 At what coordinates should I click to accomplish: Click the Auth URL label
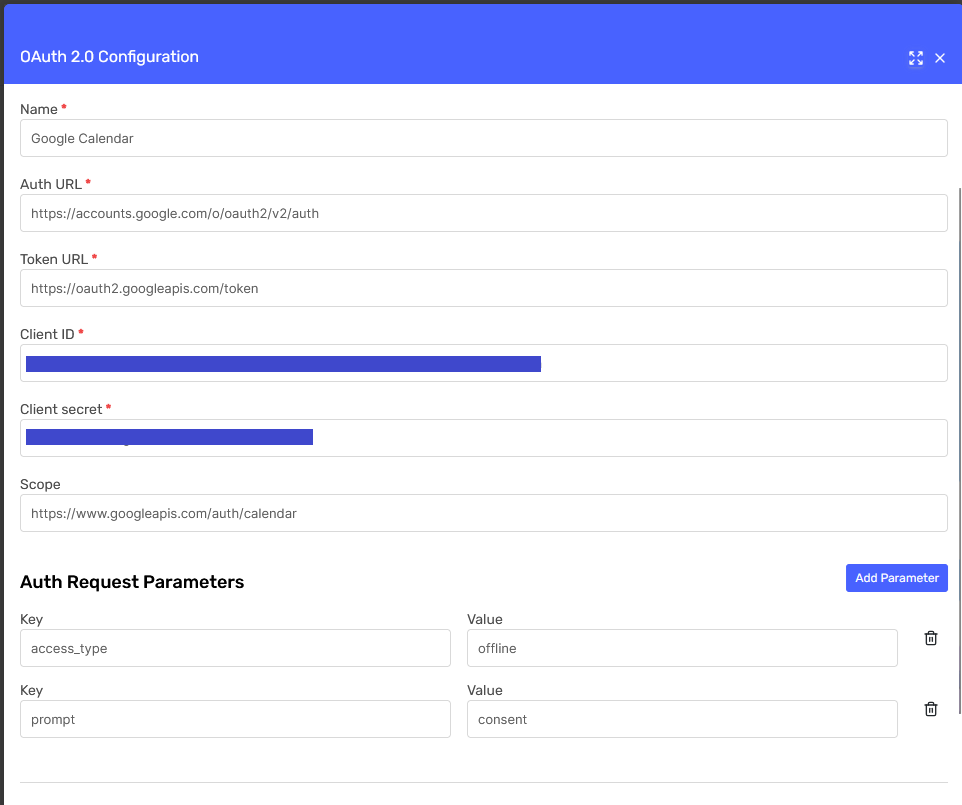tap(51, 184)
